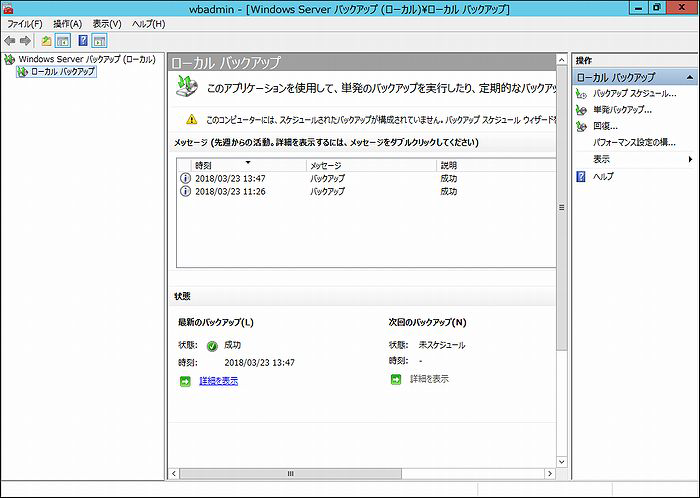The height and width of the screenshot is (498, 700).
Task: Click the green success check icon
Action: tap(212, 346)
